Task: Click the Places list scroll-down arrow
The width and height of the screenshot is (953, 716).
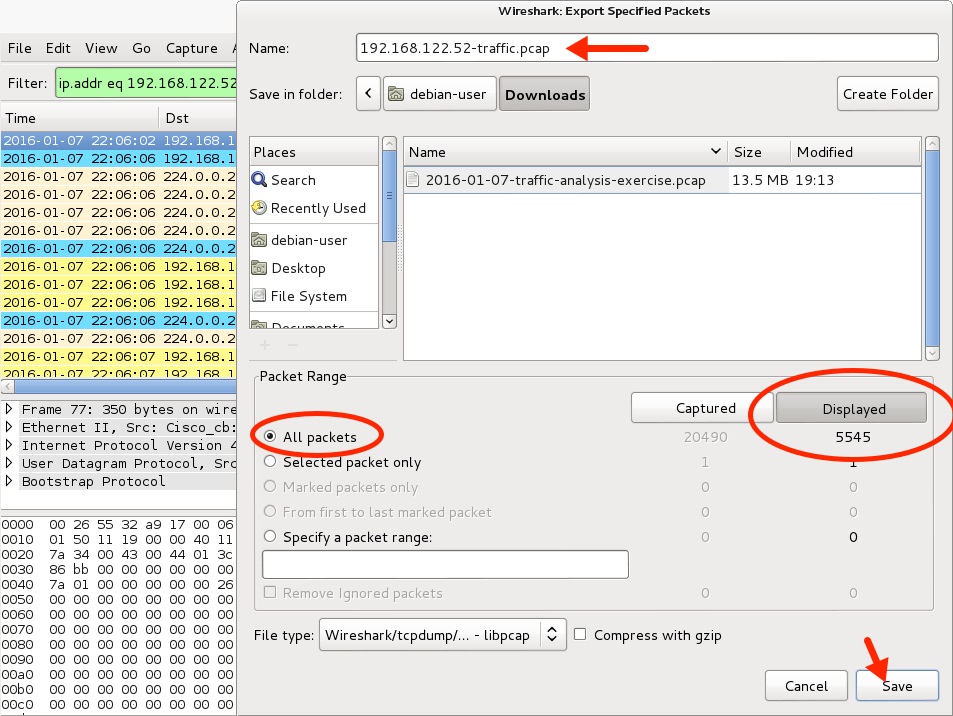Action: tap(390, 321)
